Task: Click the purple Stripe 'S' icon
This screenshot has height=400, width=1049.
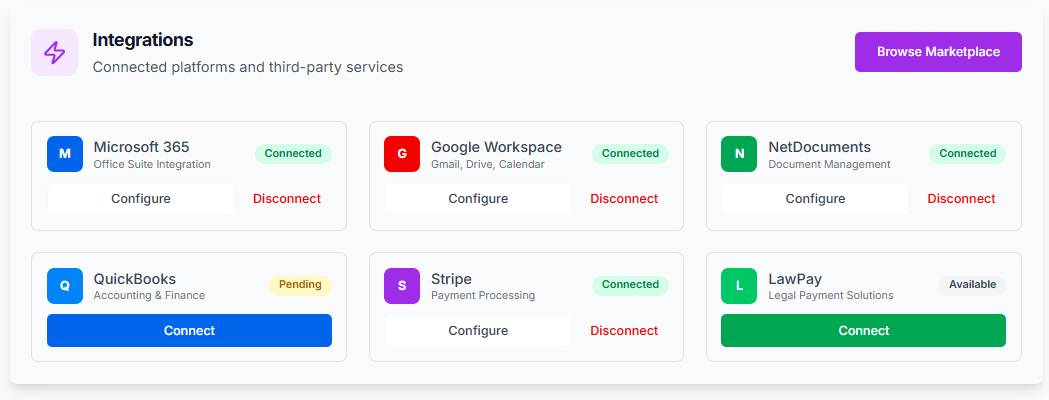Action: (x=402, y=285)
